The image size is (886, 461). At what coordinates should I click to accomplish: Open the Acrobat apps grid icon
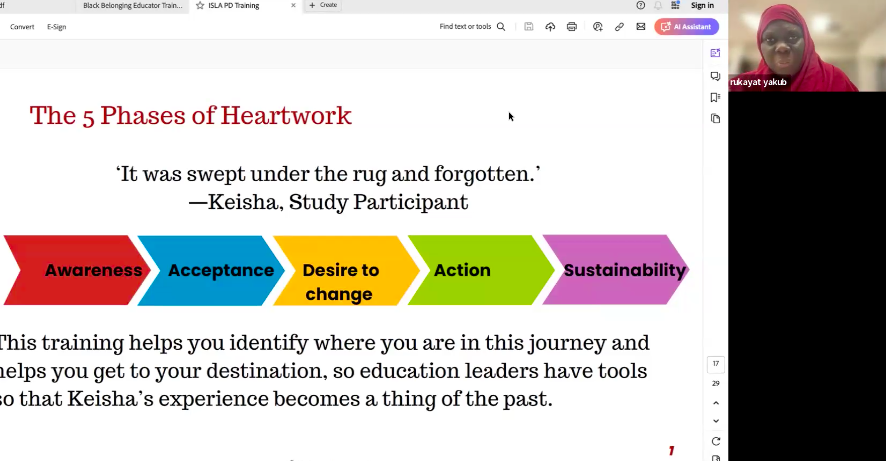675,6
